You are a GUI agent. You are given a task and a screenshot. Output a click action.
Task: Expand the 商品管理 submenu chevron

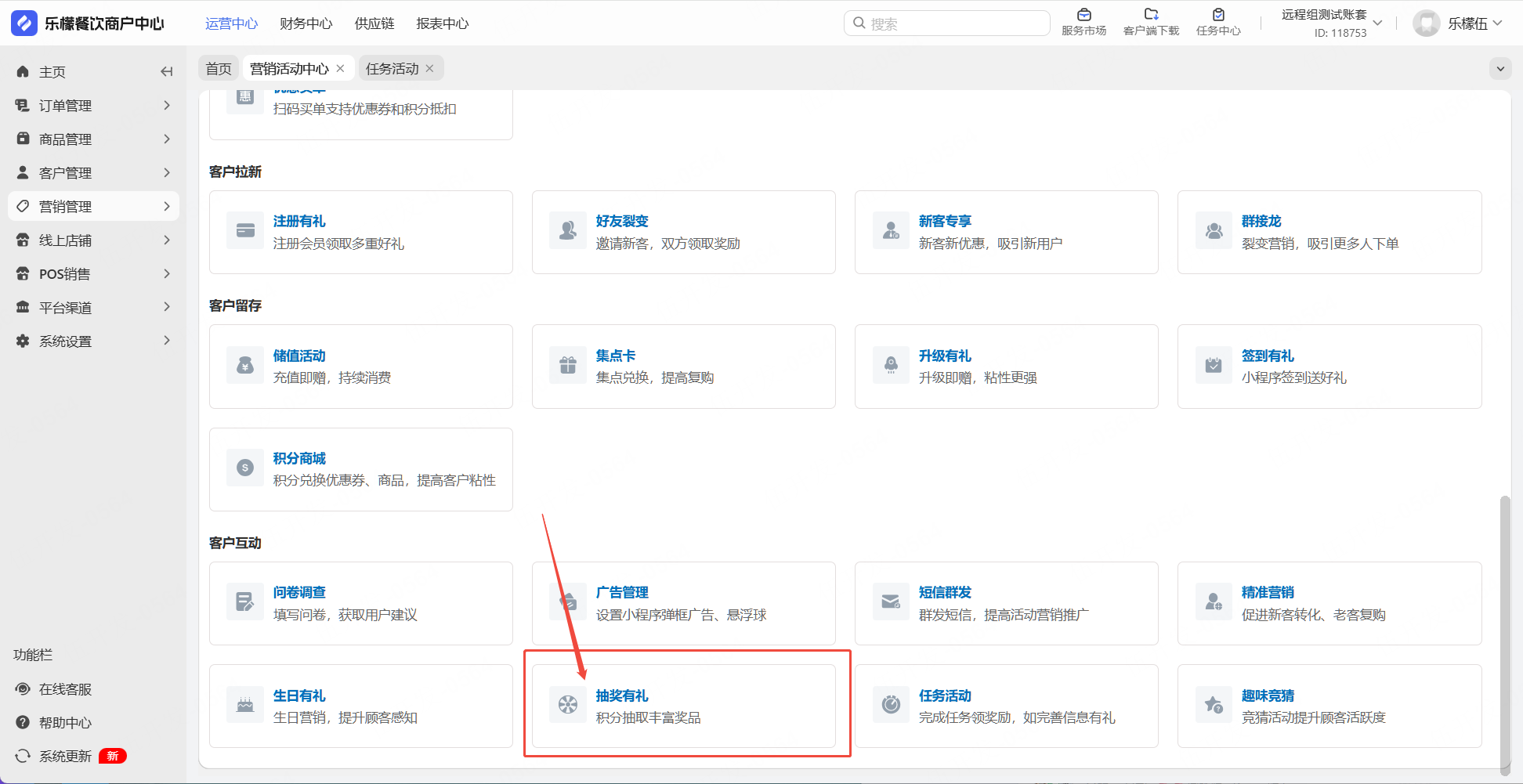coord(167,139)
